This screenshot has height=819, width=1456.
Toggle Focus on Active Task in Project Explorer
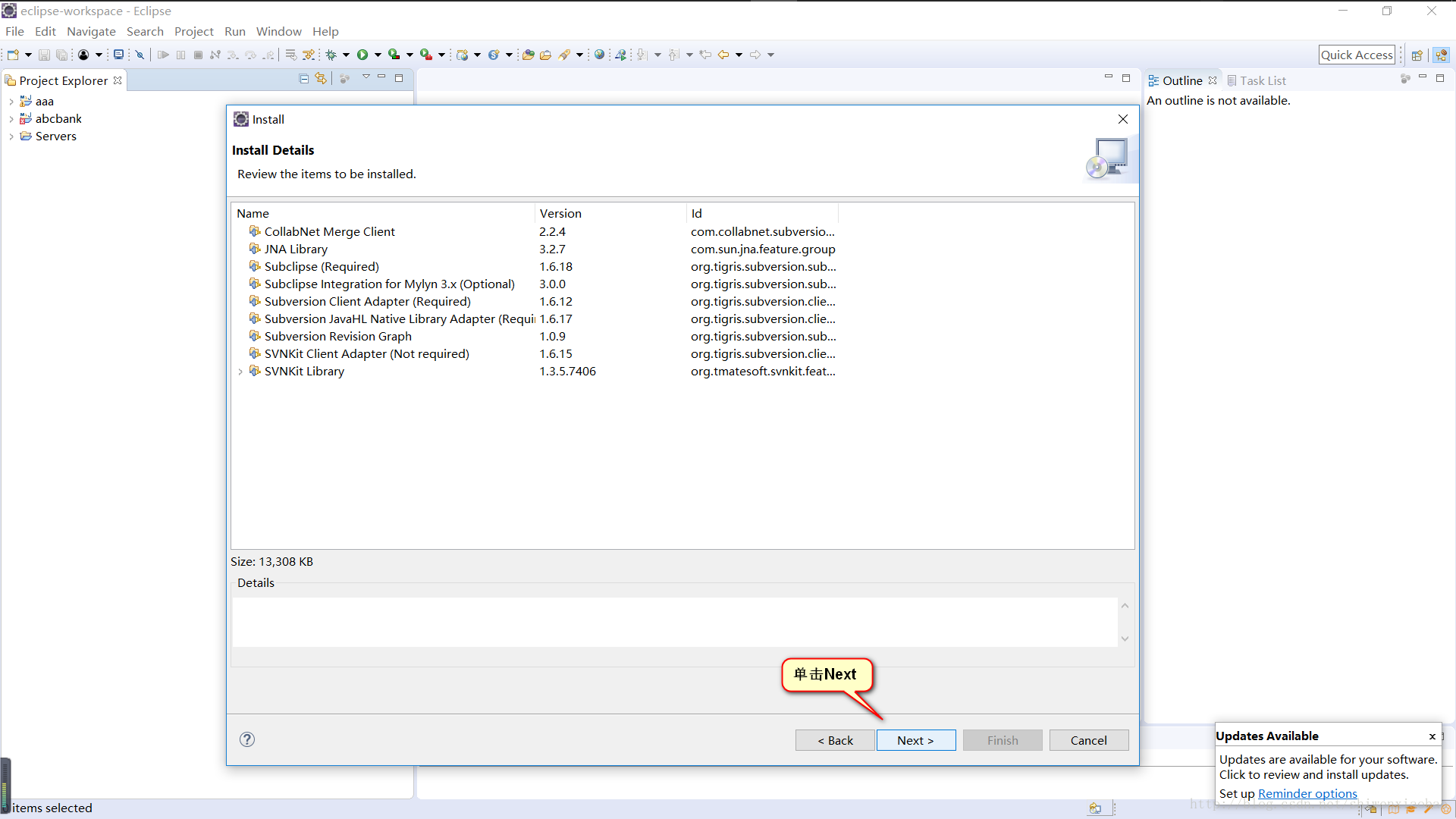(x=344, y=78)
